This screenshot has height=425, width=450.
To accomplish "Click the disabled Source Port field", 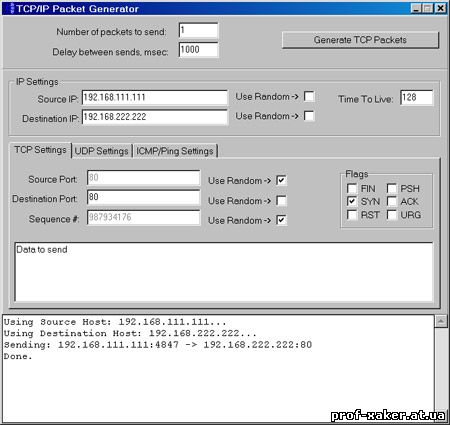I will (x=143, y=178).
